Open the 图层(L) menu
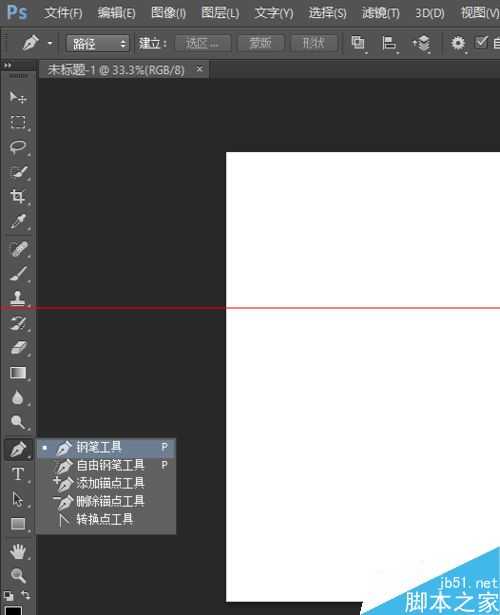The height and width of the screenshot is (615, 500). click(220, 13)
